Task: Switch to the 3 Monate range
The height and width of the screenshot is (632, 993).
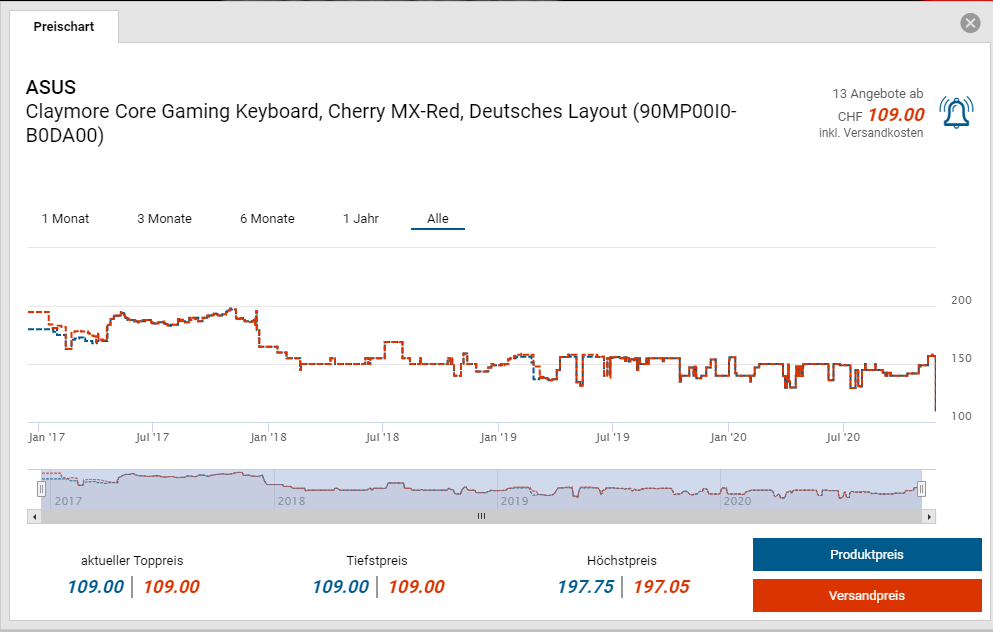Action: 164,218
